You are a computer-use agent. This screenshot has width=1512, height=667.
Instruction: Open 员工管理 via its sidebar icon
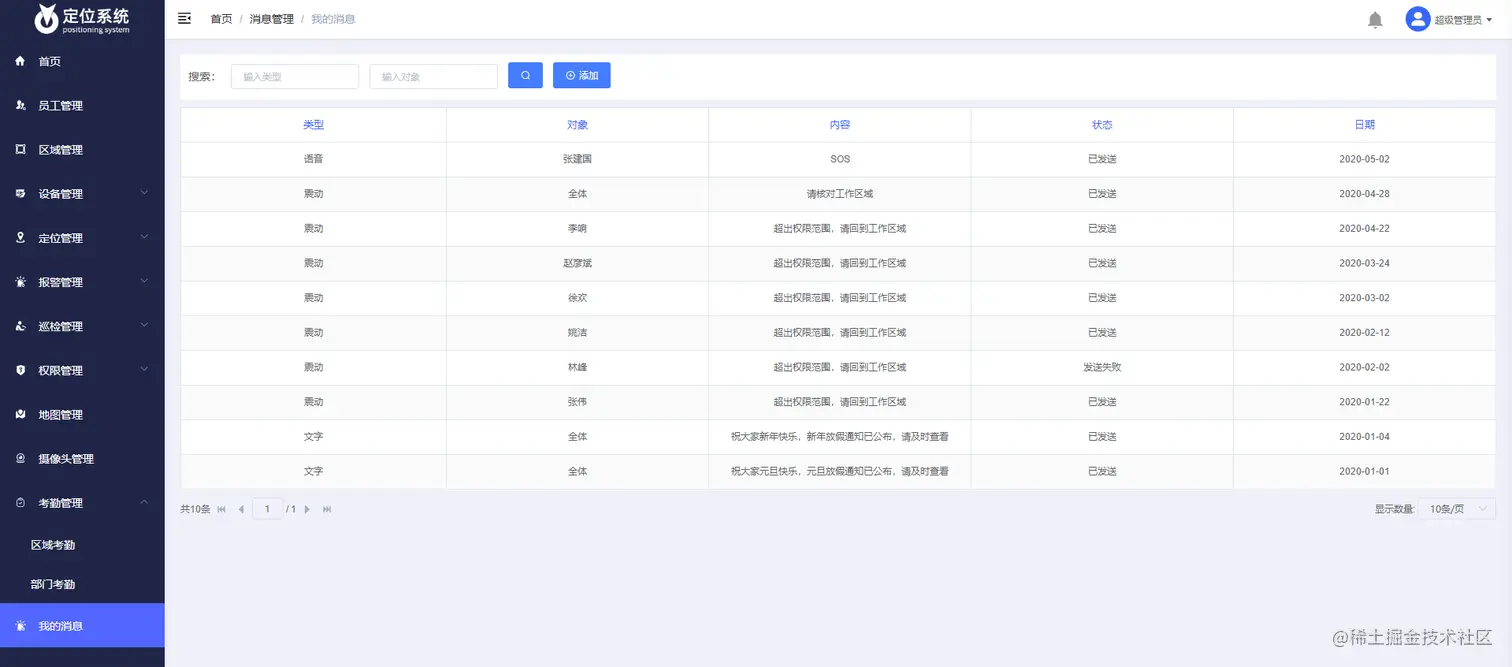tap(22, 105)
